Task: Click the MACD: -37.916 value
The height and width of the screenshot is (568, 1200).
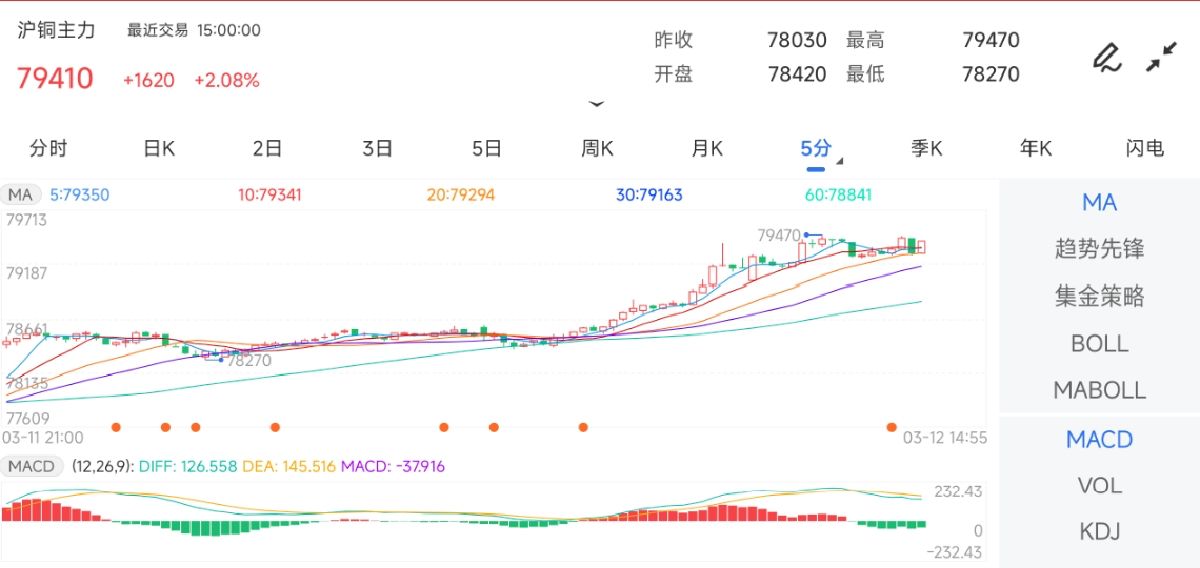Action: point(393,466)
